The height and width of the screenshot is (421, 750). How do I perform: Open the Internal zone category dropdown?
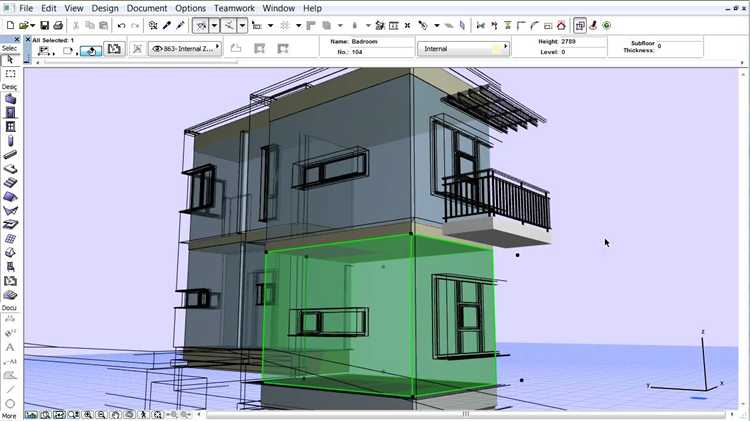coord(463,49)
